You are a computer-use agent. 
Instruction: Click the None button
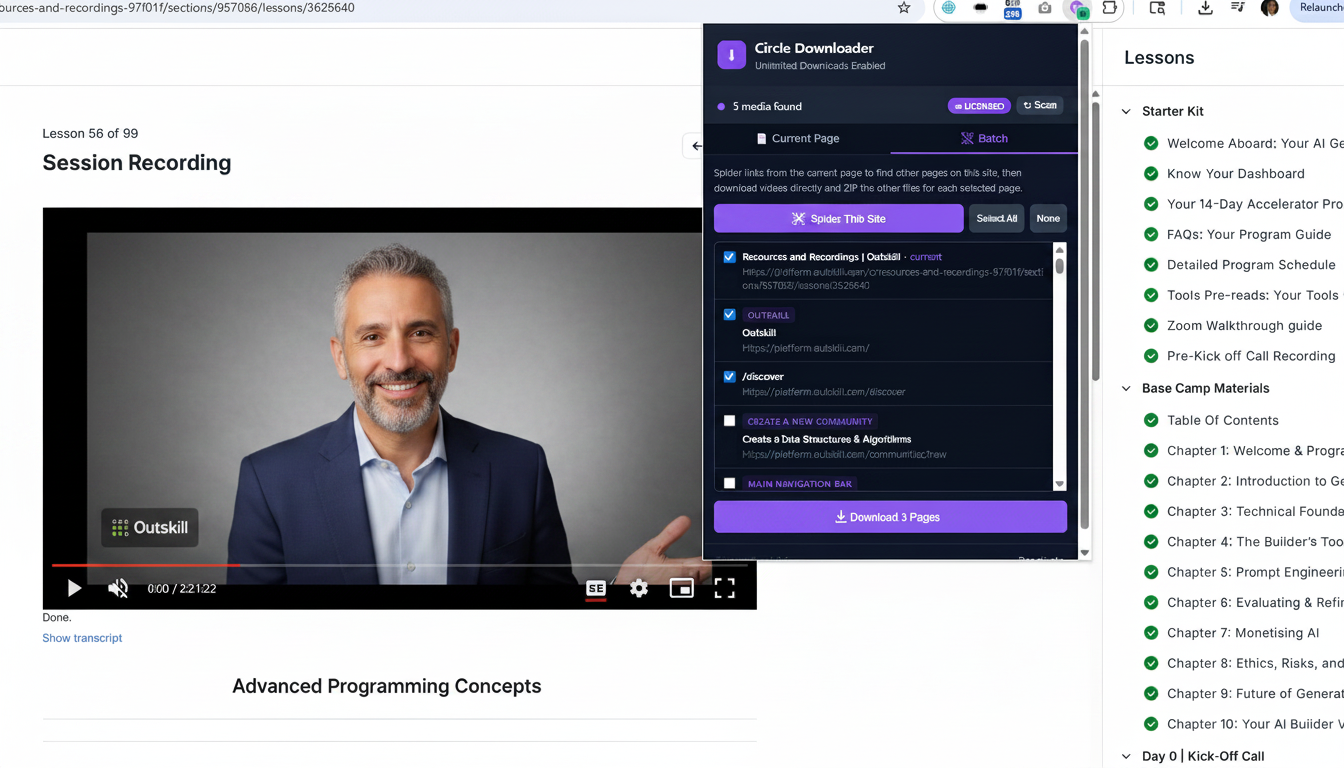(1048, 218)
